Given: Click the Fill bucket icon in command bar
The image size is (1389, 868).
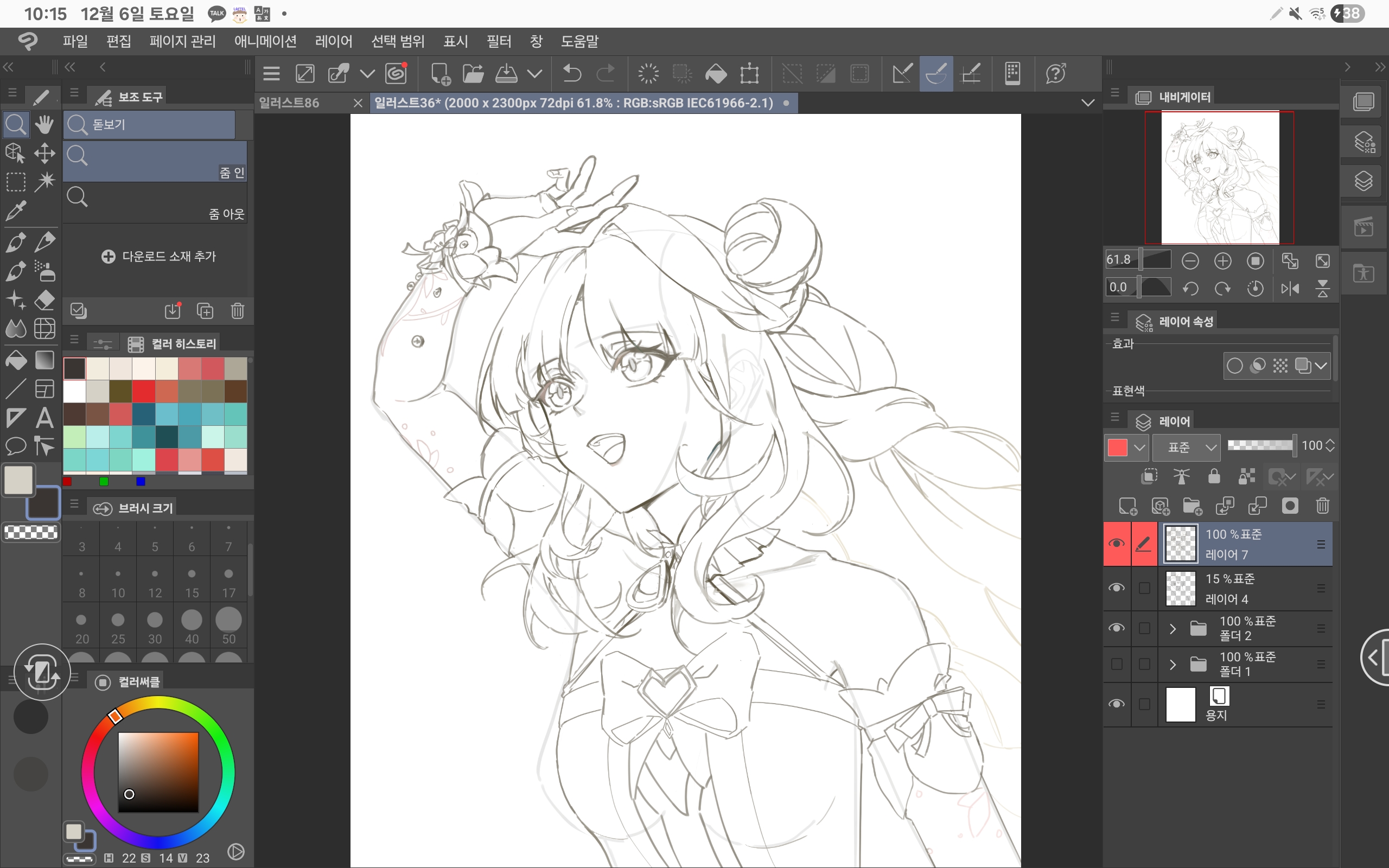Looking at the screenshot, I should pyautogui.click(x=716, y=74).
